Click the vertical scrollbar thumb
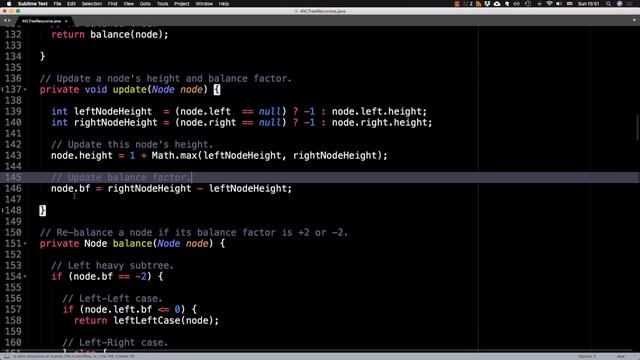 (x=638, y=128)
